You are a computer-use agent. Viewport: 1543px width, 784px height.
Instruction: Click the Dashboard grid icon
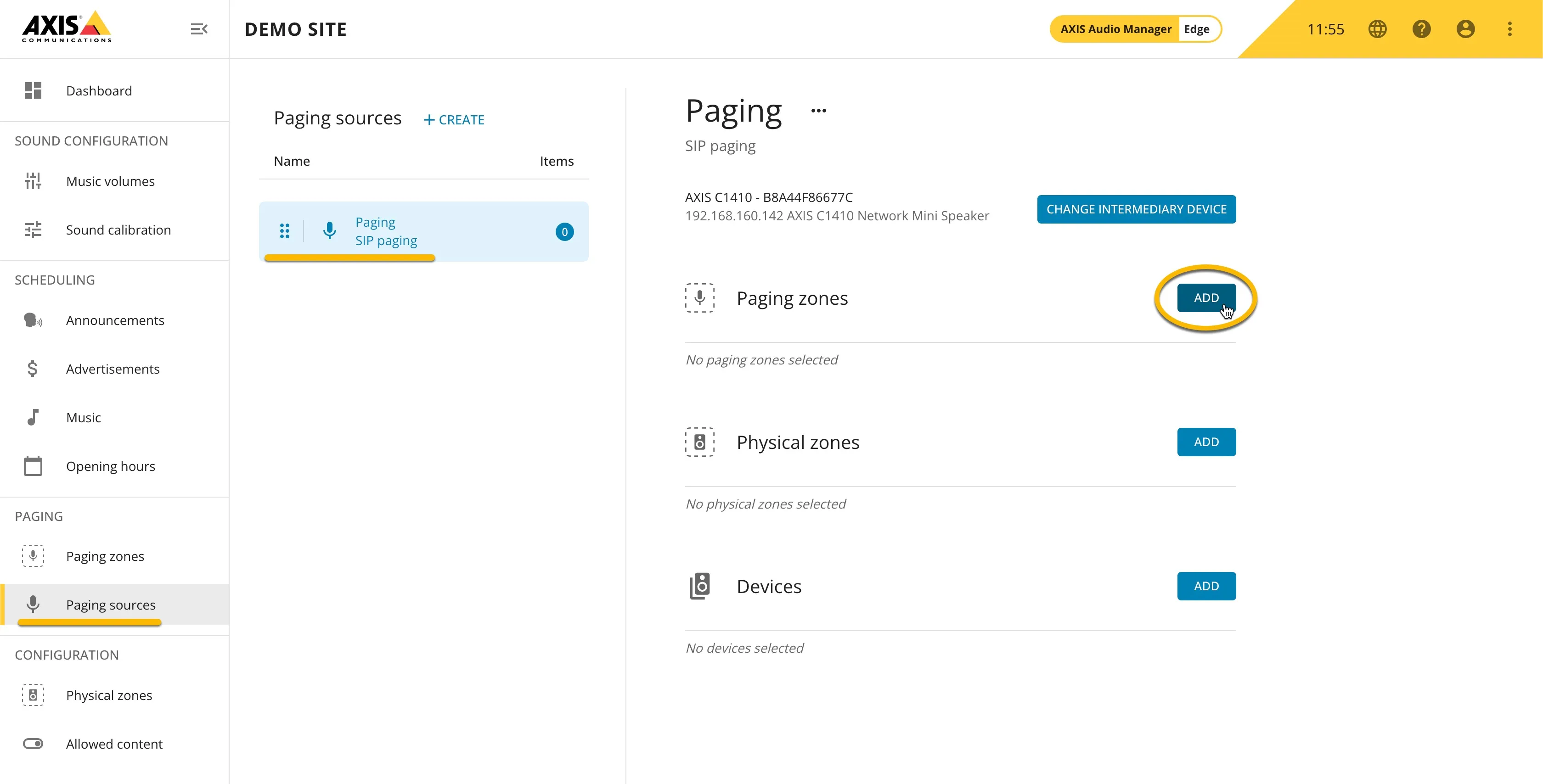click(33, 90)
